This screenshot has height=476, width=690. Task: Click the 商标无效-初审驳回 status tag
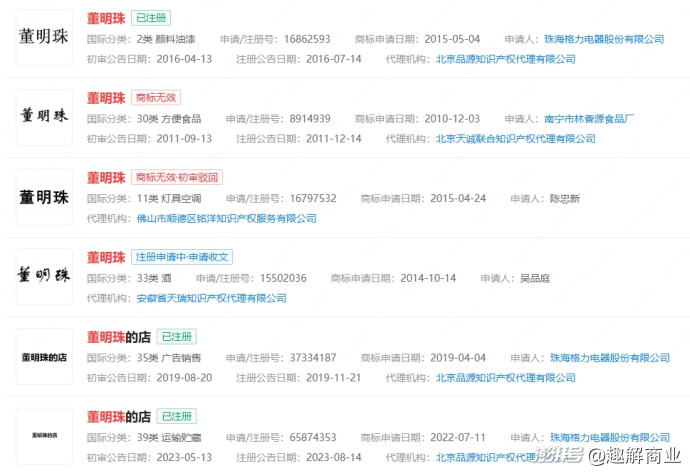point(176,177)
